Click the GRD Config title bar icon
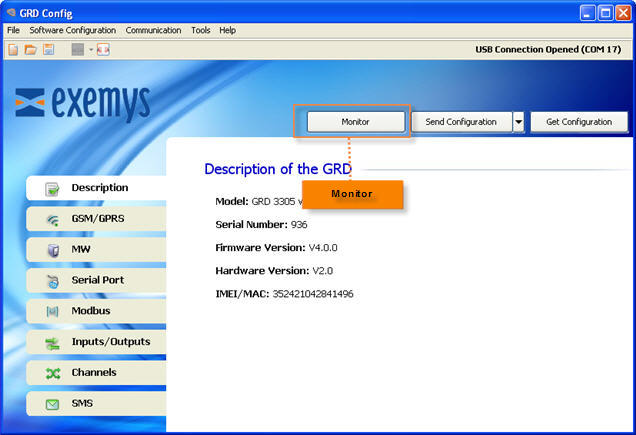Viewport: 636px width, 435px height. (x=11, y=13)
